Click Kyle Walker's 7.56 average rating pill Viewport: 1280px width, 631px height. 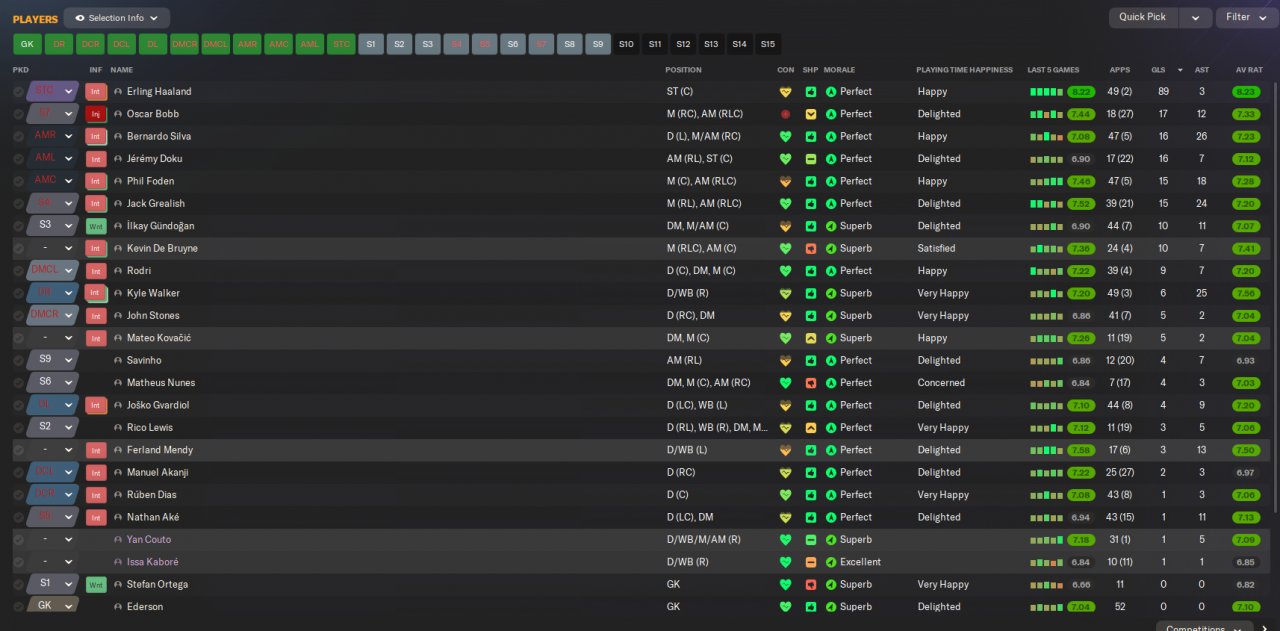coord(1246,293)
